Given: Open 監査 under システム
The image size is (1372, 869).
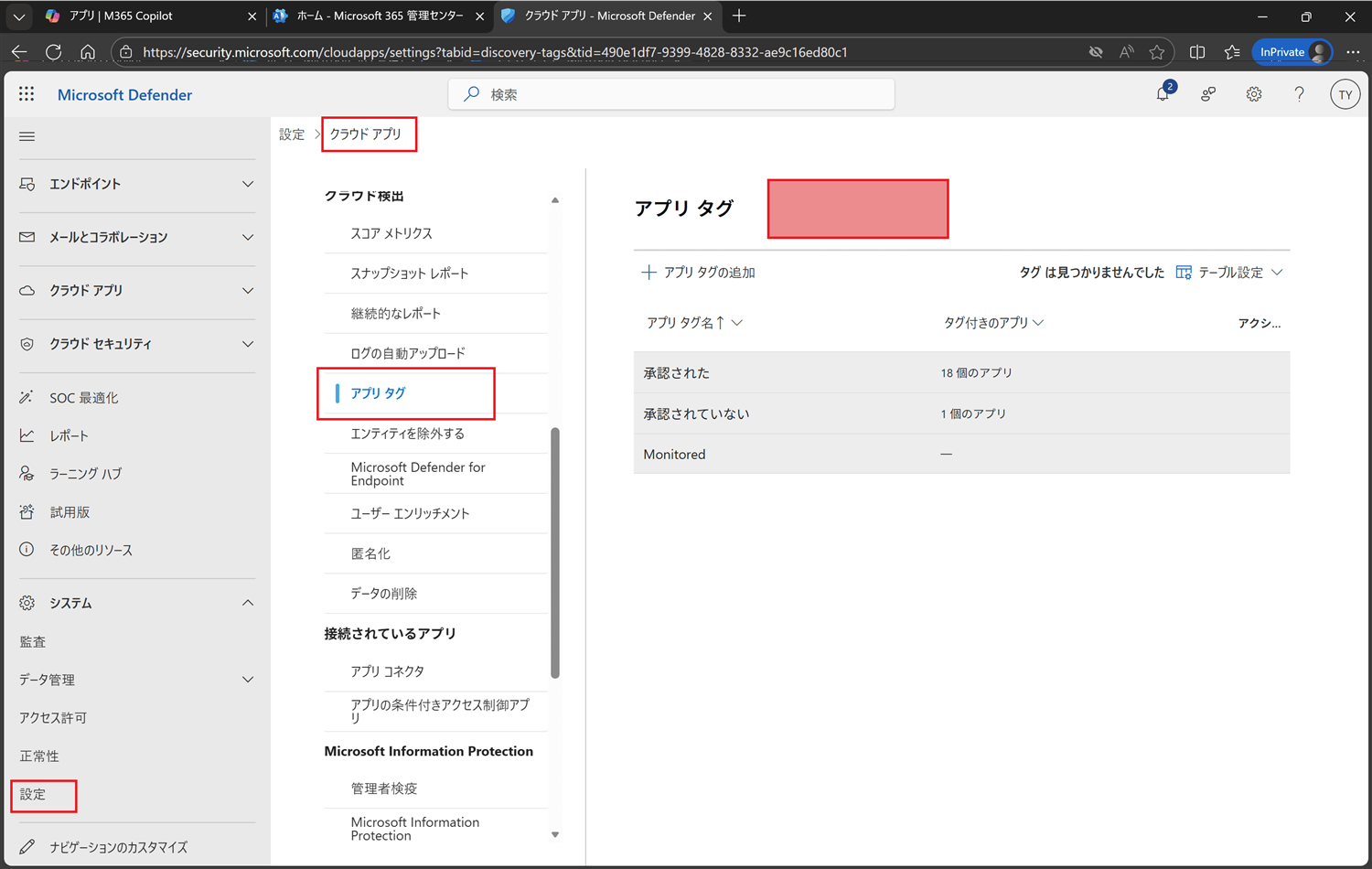Looking at the screenshot, I should click(x=32, y=642).
